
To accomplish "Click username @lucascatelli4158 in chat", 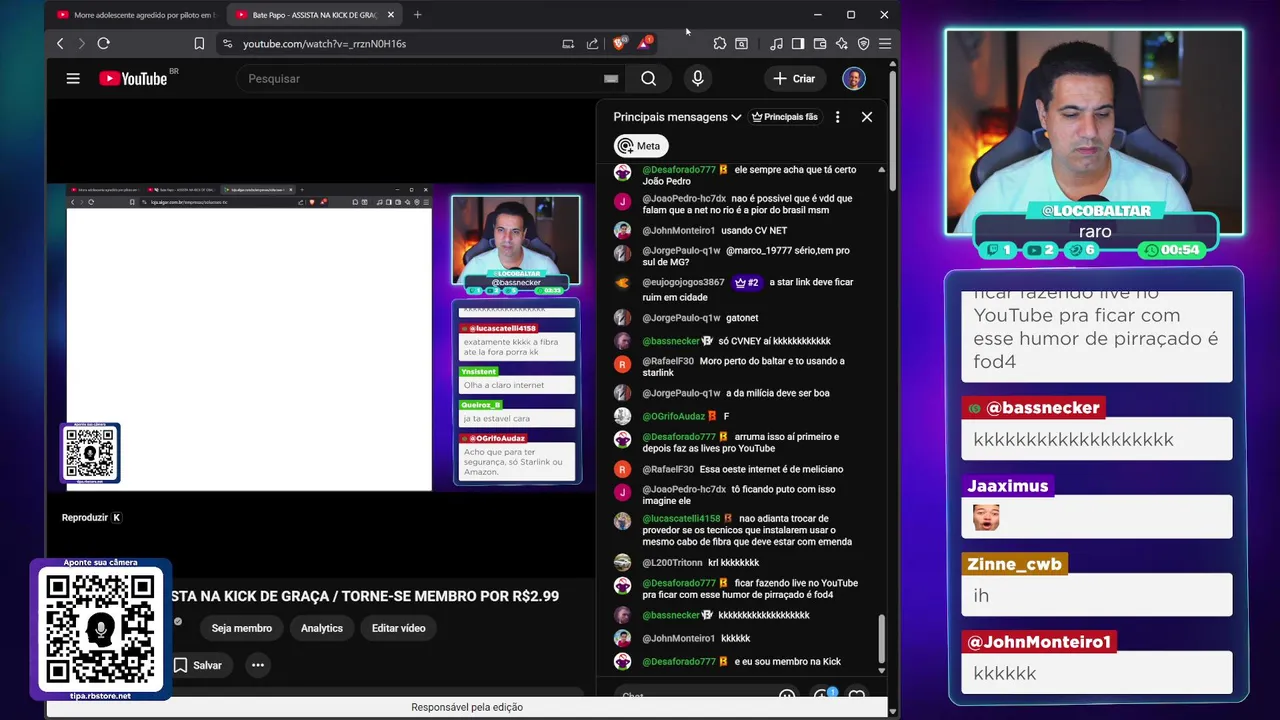I will pyautogui.click(x=681, y=519).
